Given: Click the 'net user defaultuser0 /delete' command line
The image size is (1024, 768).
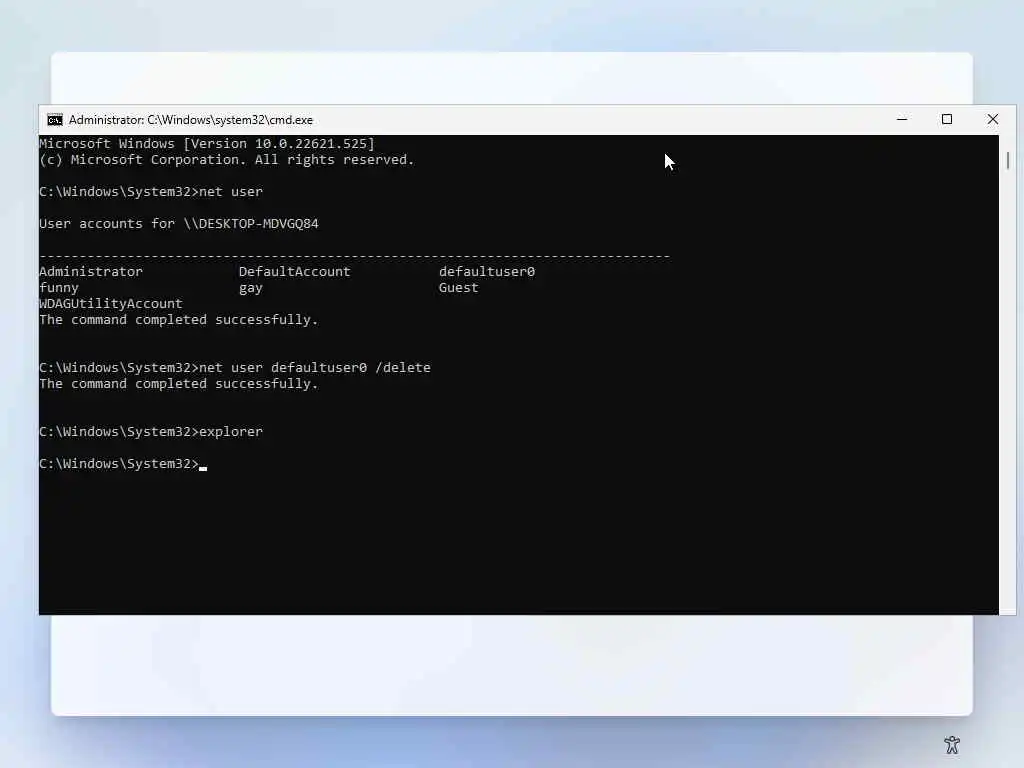Looking at the screenshot, I should coord(235,368).
